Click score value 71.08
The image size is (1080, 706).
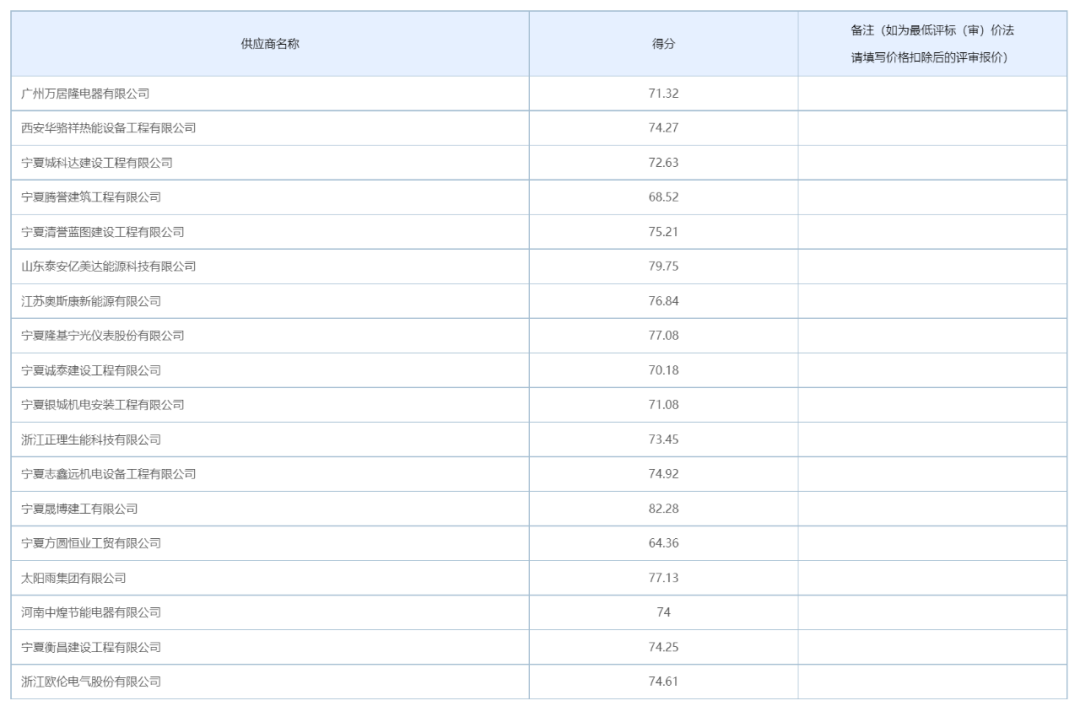(663, 405)
